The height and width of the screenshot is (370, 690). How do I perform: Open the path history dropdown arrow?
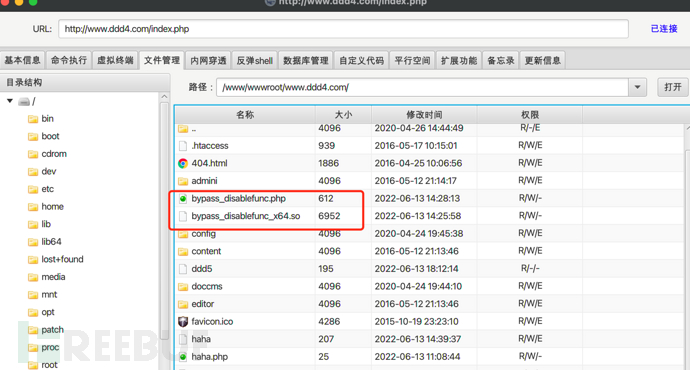[x=637, y=87]
